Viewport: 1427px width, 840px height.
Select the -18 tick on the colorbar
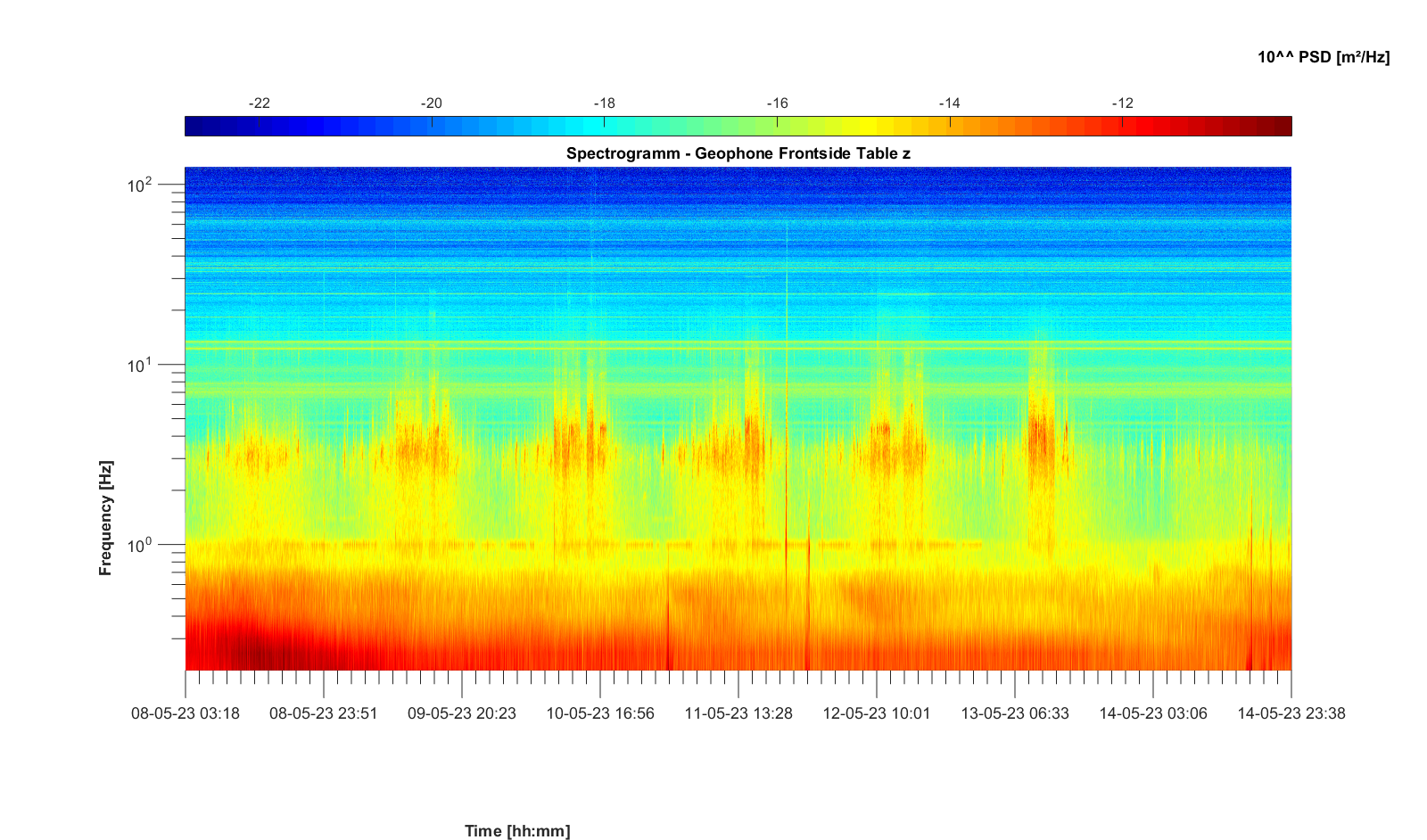point(605,103)
